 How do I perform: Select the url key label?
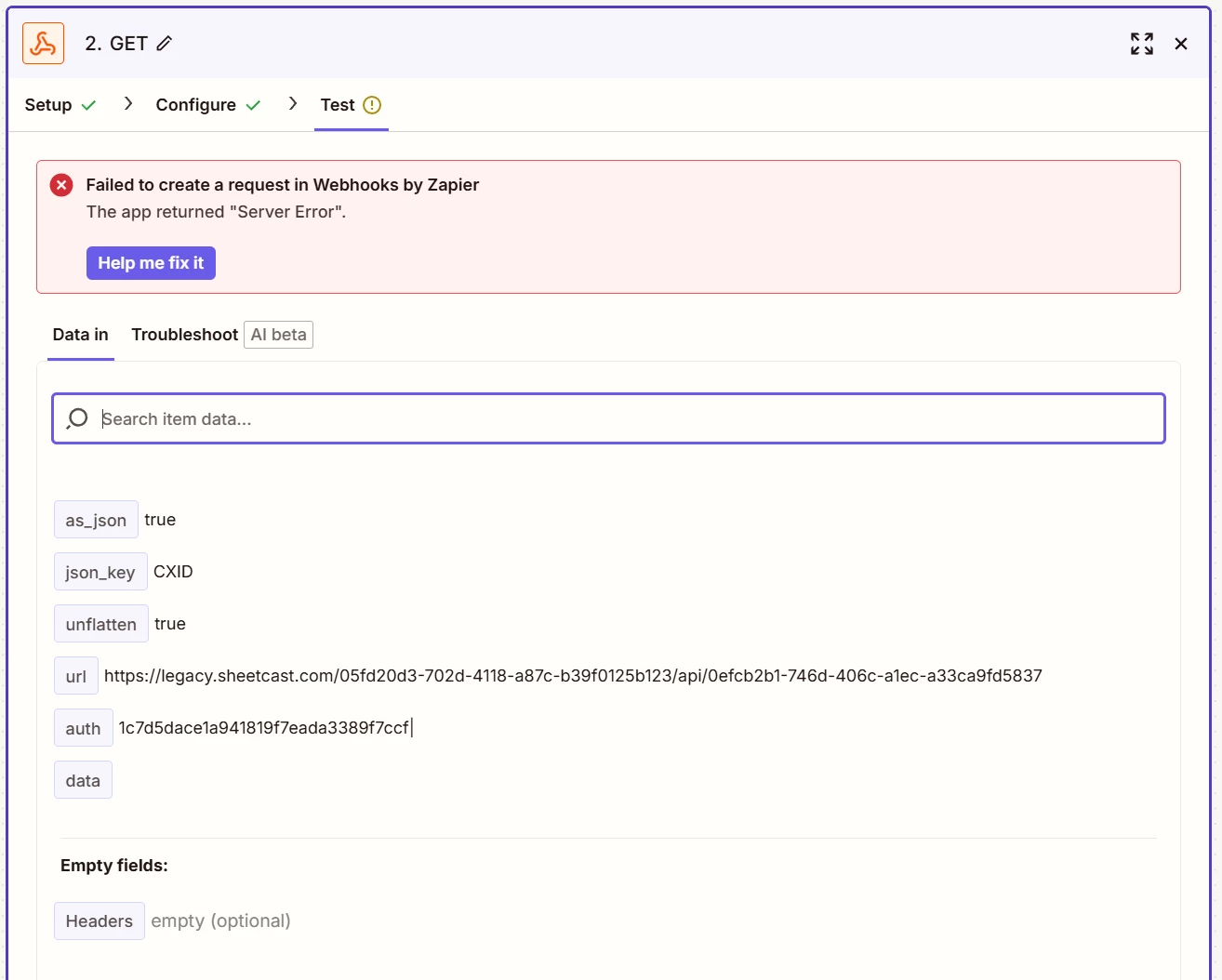click(x=76, y=676)
